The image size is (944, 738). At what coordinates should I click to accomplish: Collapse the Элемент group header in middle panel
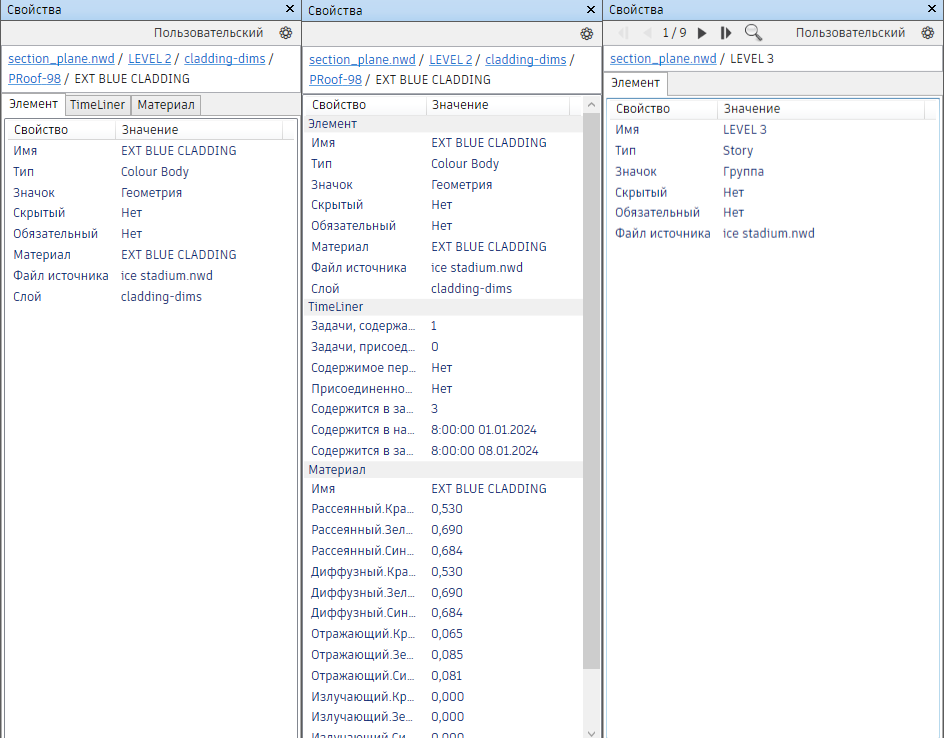click(x=444, y=124)
